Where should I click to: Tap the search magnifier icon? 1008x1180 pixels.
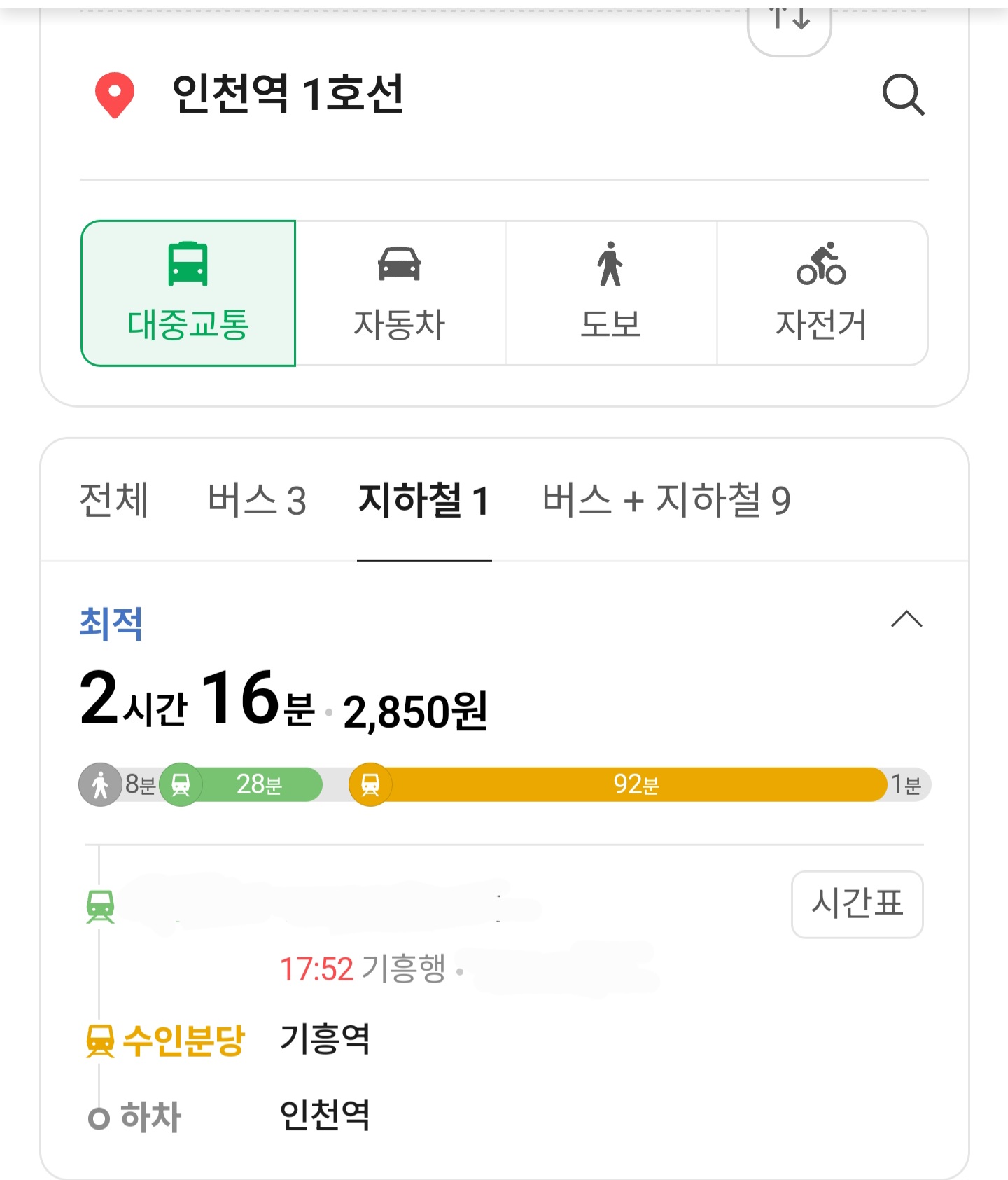903,95
